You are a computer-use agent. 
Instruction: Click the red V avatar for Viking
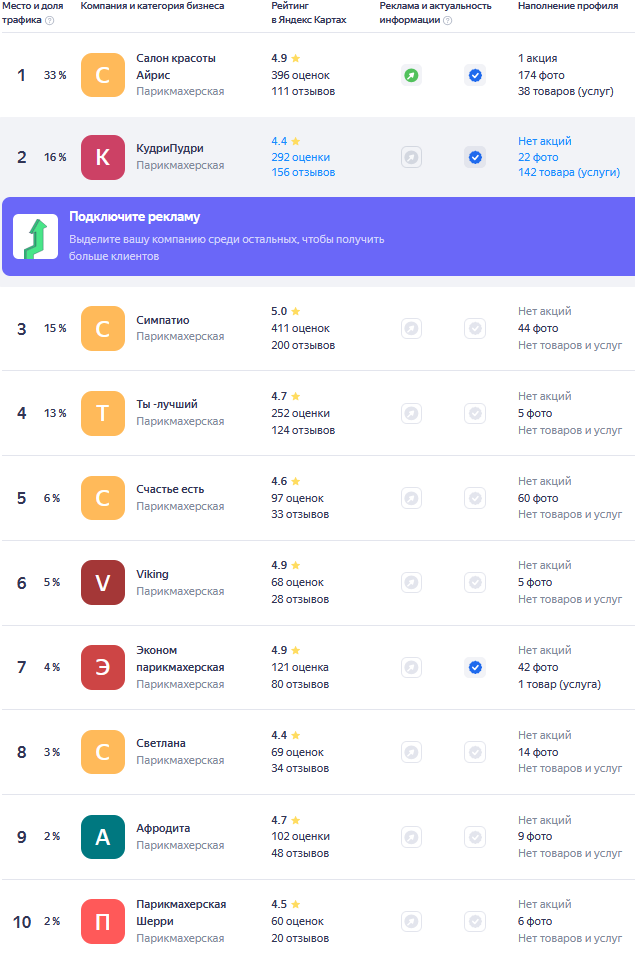(103, 583)
